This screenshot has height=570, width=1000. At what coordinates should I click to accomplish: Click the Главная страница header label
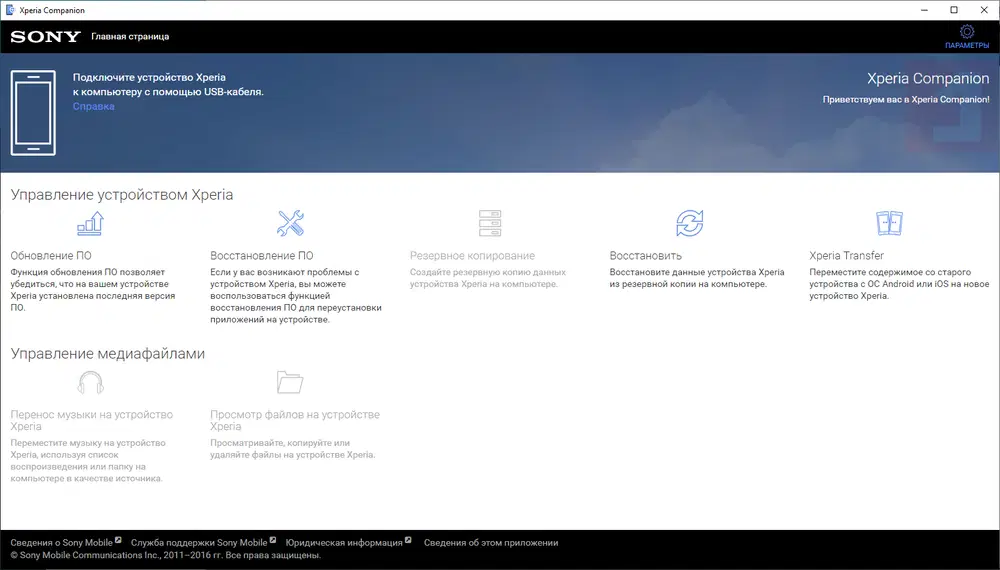coord(130,36)
